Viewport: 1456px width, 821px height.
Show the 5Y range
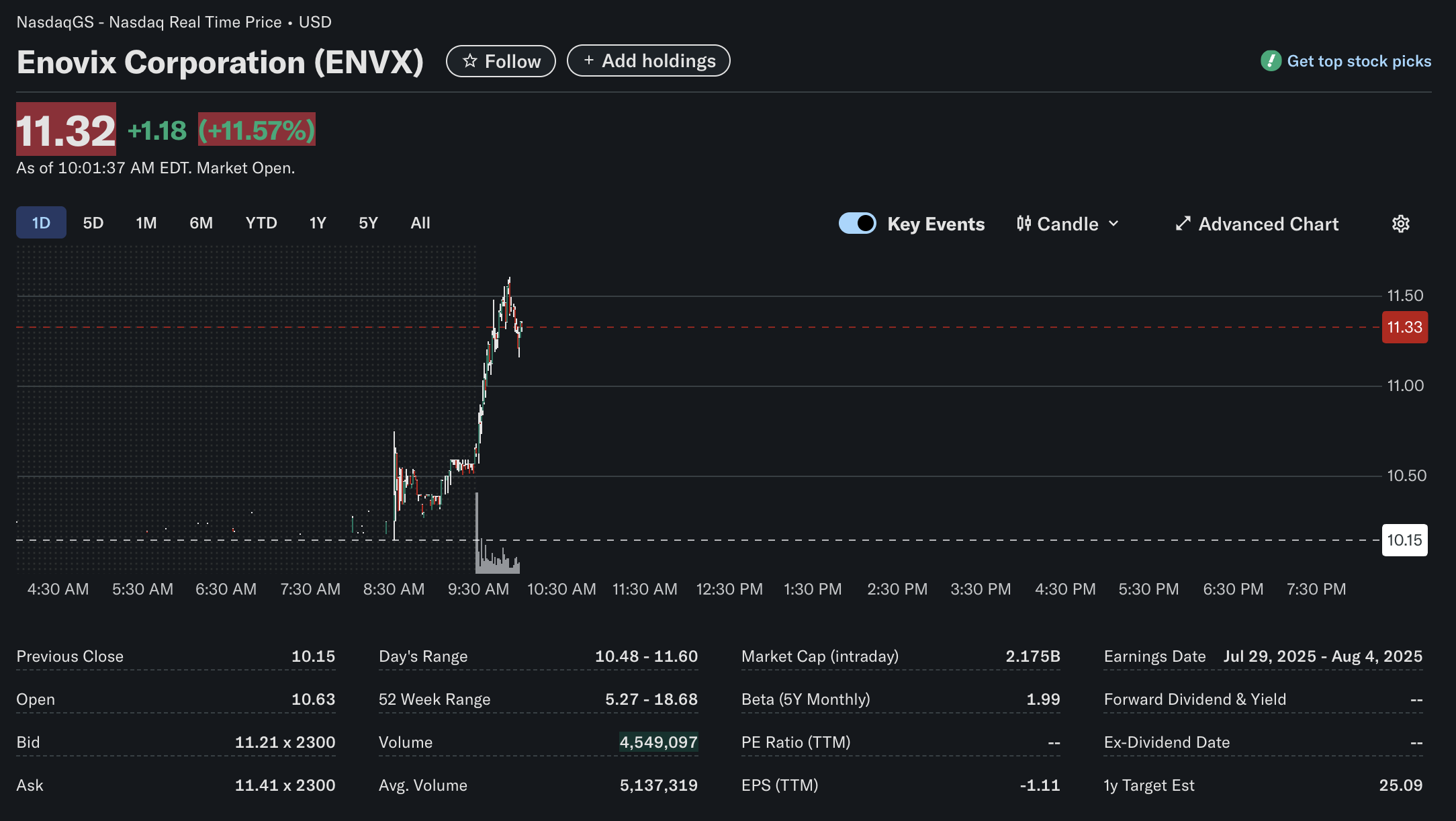click(368, 222)
